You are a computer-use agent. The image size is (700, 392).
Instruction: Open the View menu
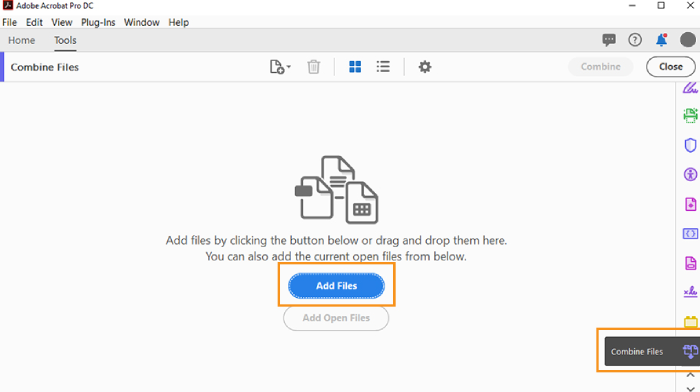62,22
